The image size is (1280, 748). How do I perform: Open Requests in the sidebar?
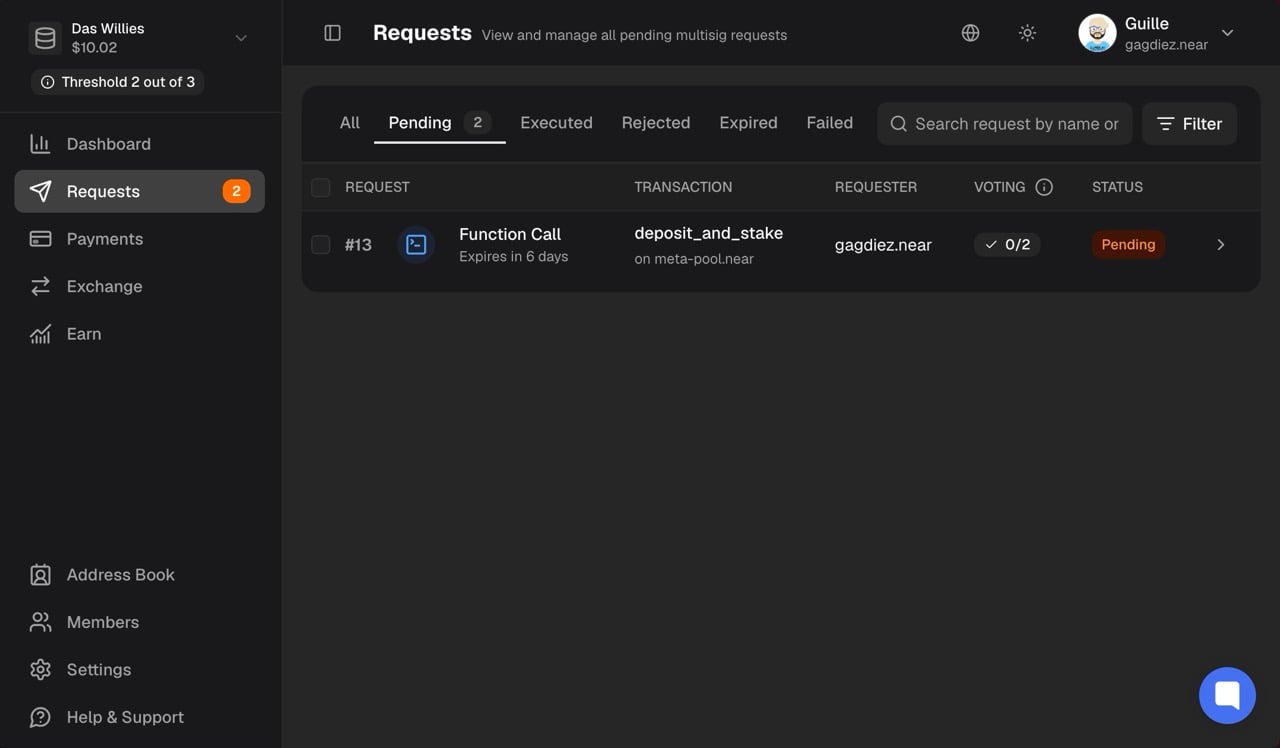pyautogui.click(x=139, y=191)
